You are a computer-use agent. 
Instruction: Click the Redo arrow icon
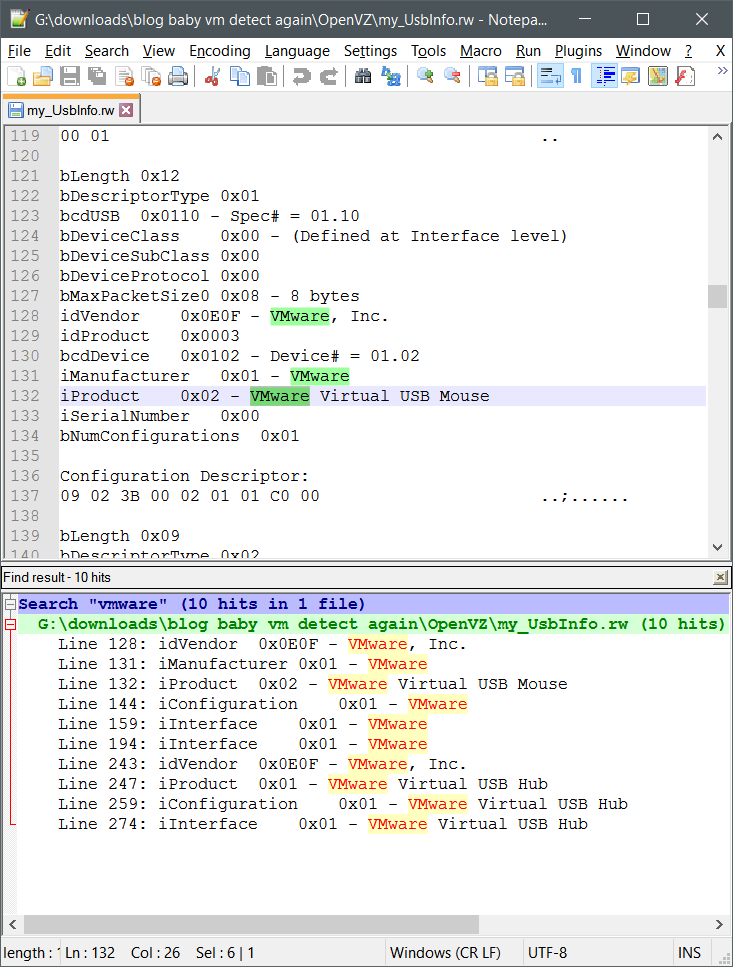[x=329, y=76]
